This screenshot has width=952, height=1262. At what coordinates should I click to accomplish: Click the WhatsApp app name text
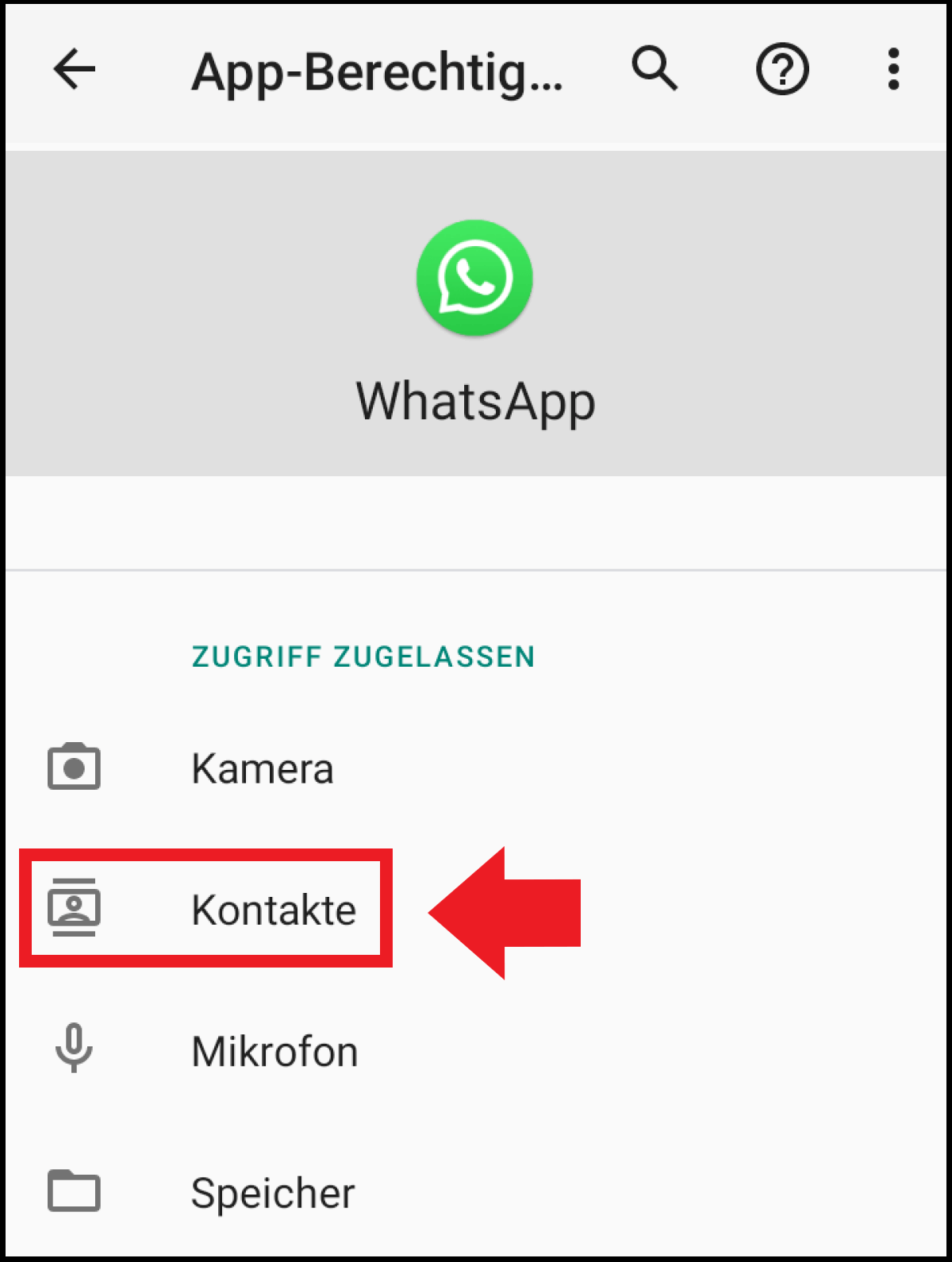[x=475, y=402]
